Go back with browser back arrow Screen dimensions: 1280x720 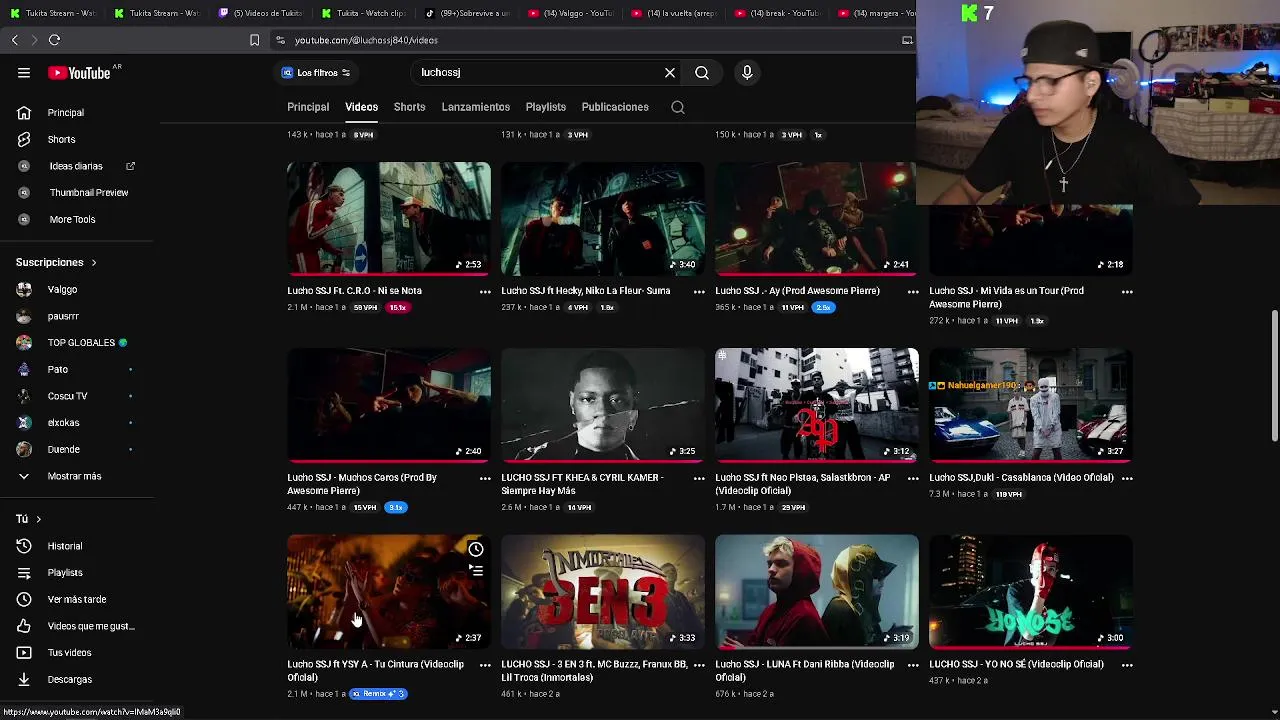coord(15,40)
